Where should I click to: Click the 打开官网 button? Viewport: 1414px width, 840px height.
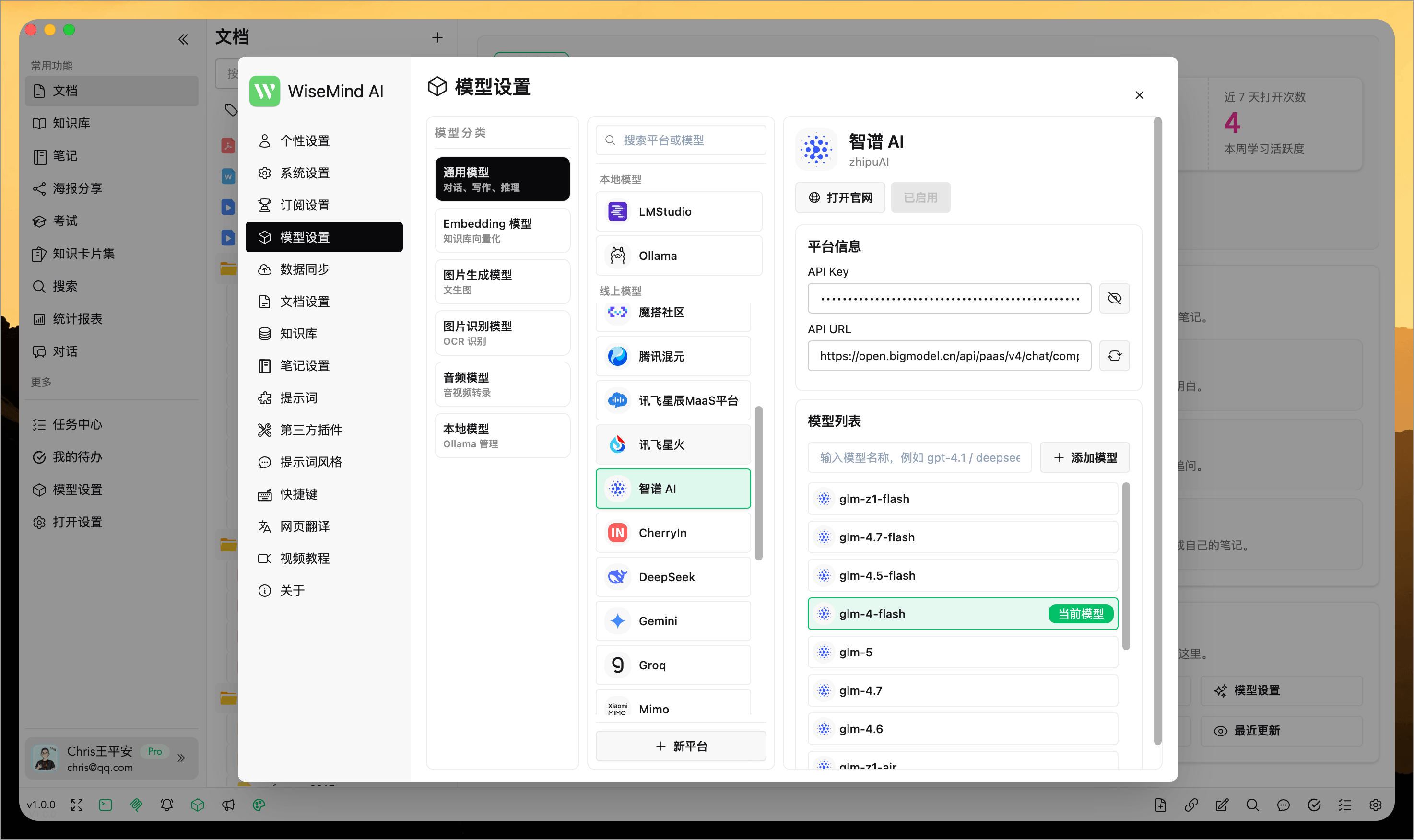(x=840, y=197)
